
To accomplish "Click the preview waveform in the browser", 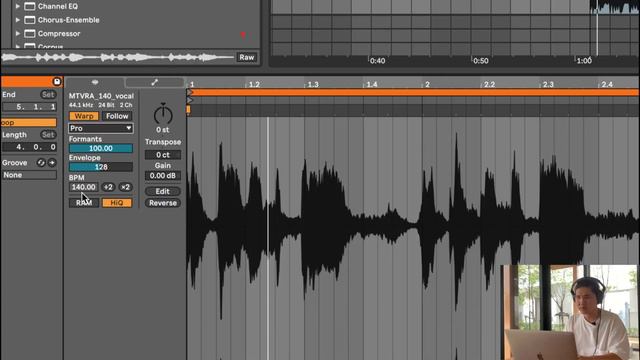I will coord(118,58).
